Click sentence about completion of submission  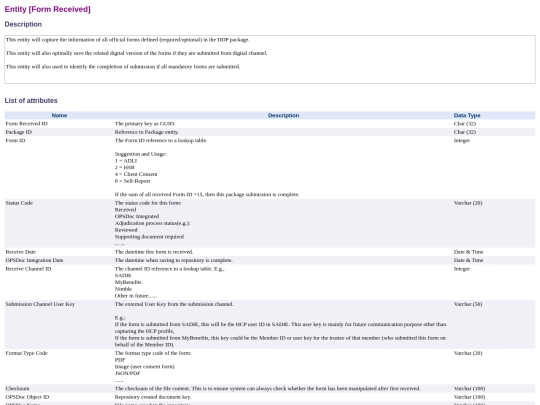(123, 67)
